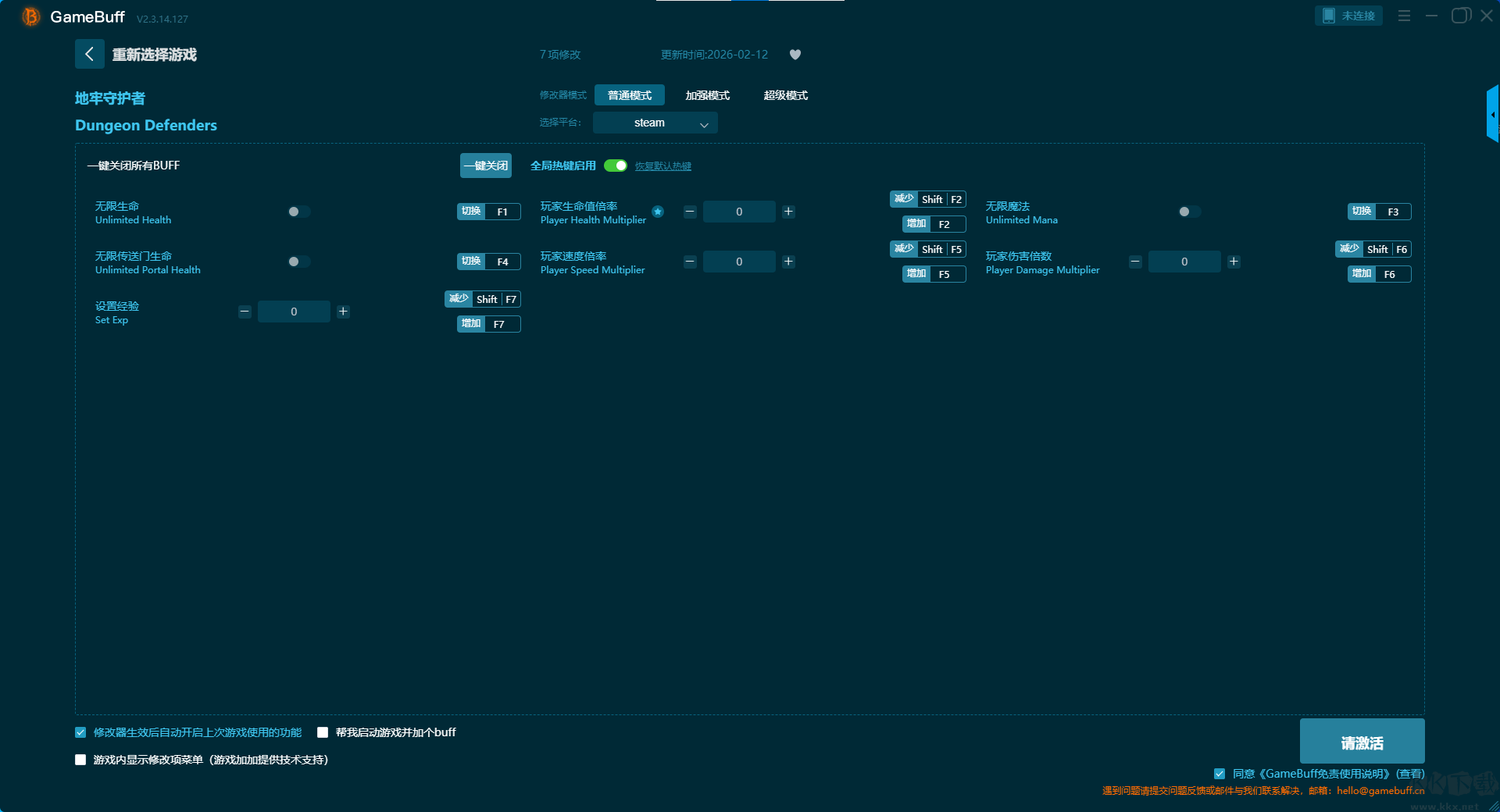
Task: Switch to 加强模式 enhanced mode tab
Action: coord(707,95)
